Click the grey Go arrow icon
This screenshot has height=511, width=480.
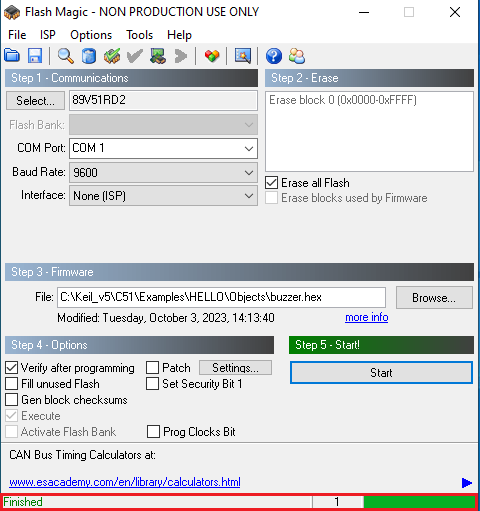coord(181,56)
